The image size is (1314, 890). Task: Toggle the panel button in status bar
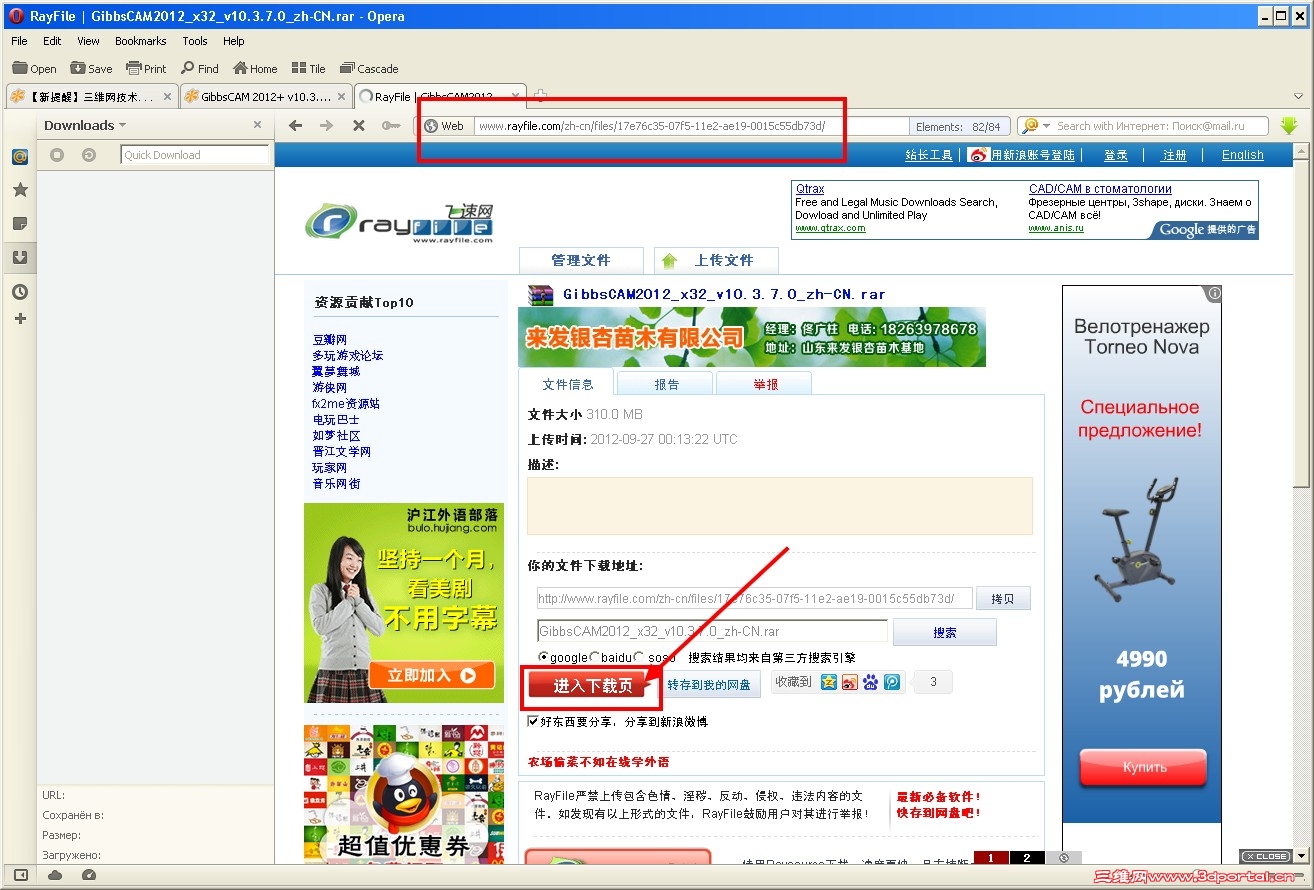point(21,875)
